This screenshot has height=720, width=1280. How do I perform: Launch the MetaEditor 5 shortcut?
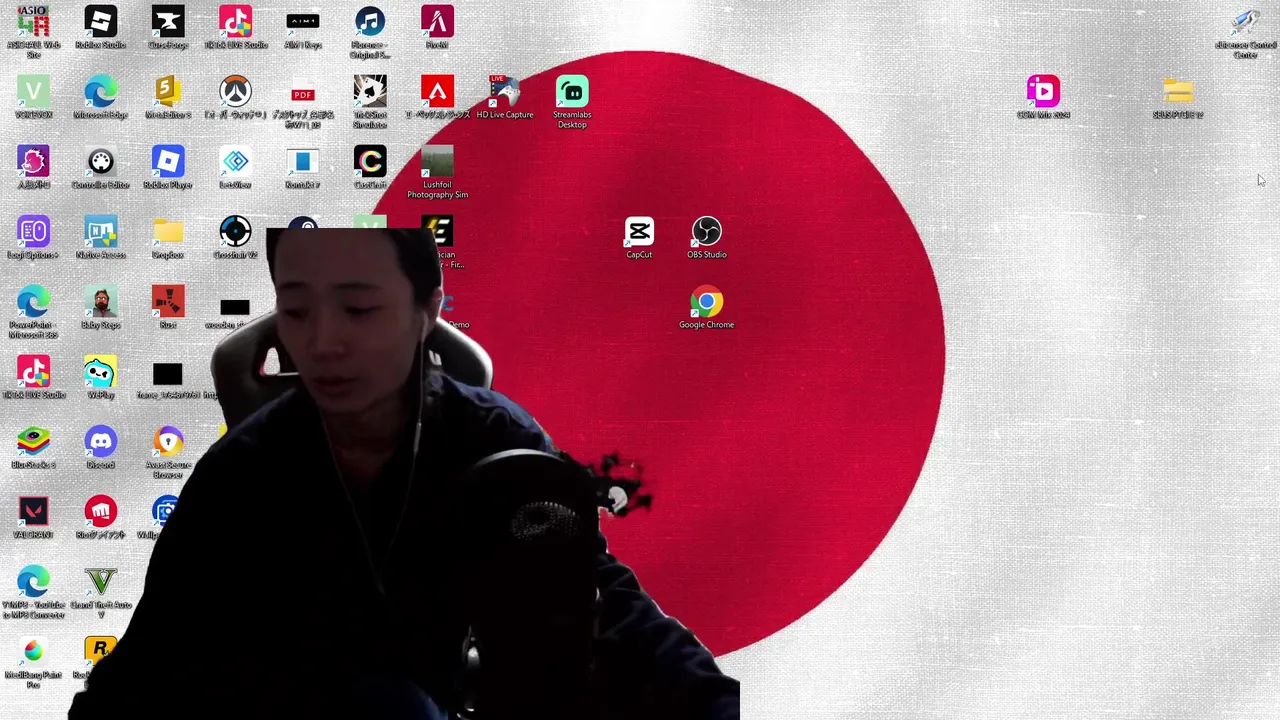pos(168,92)
